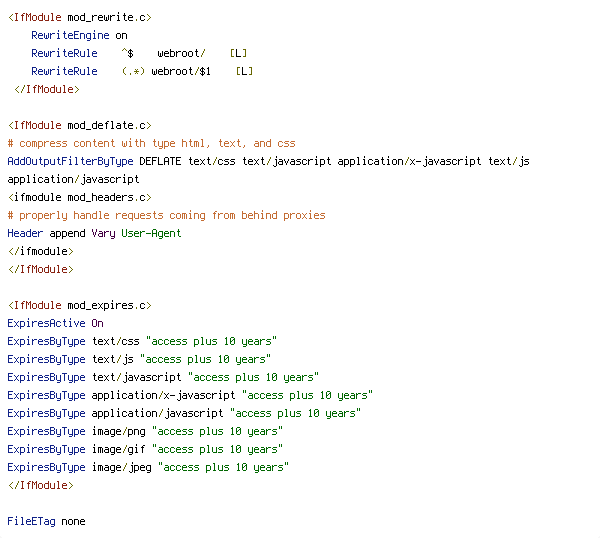The width and height of the screenshot is (600, 538).
Task: Click the proxies comment line
Action: click(x=166, y=215)
